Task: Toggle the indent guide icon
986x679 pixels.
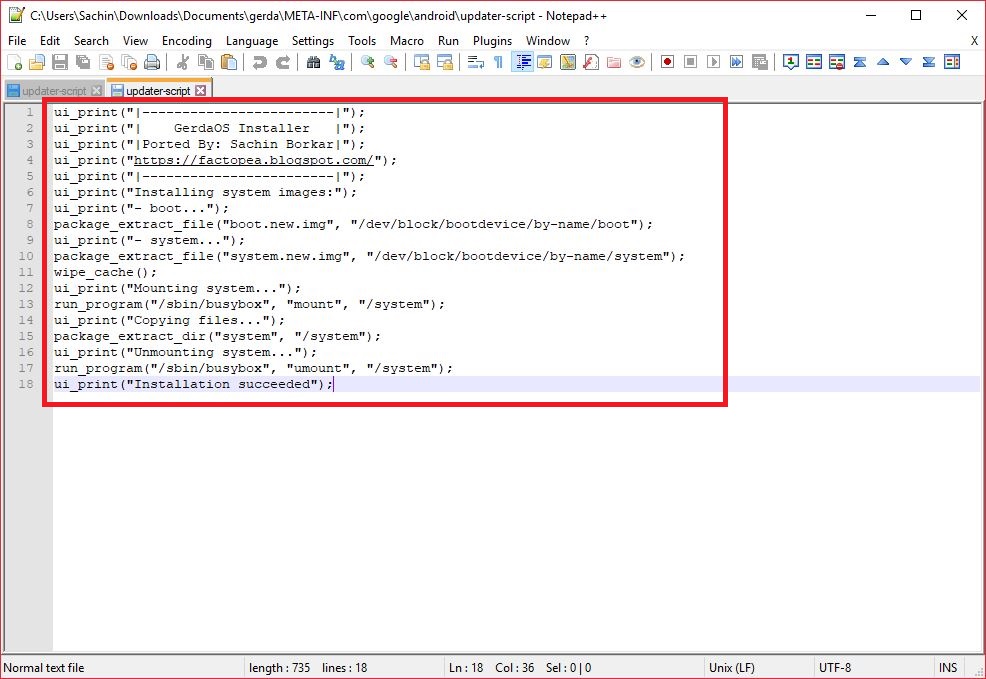Action: [x=522, y=62]
